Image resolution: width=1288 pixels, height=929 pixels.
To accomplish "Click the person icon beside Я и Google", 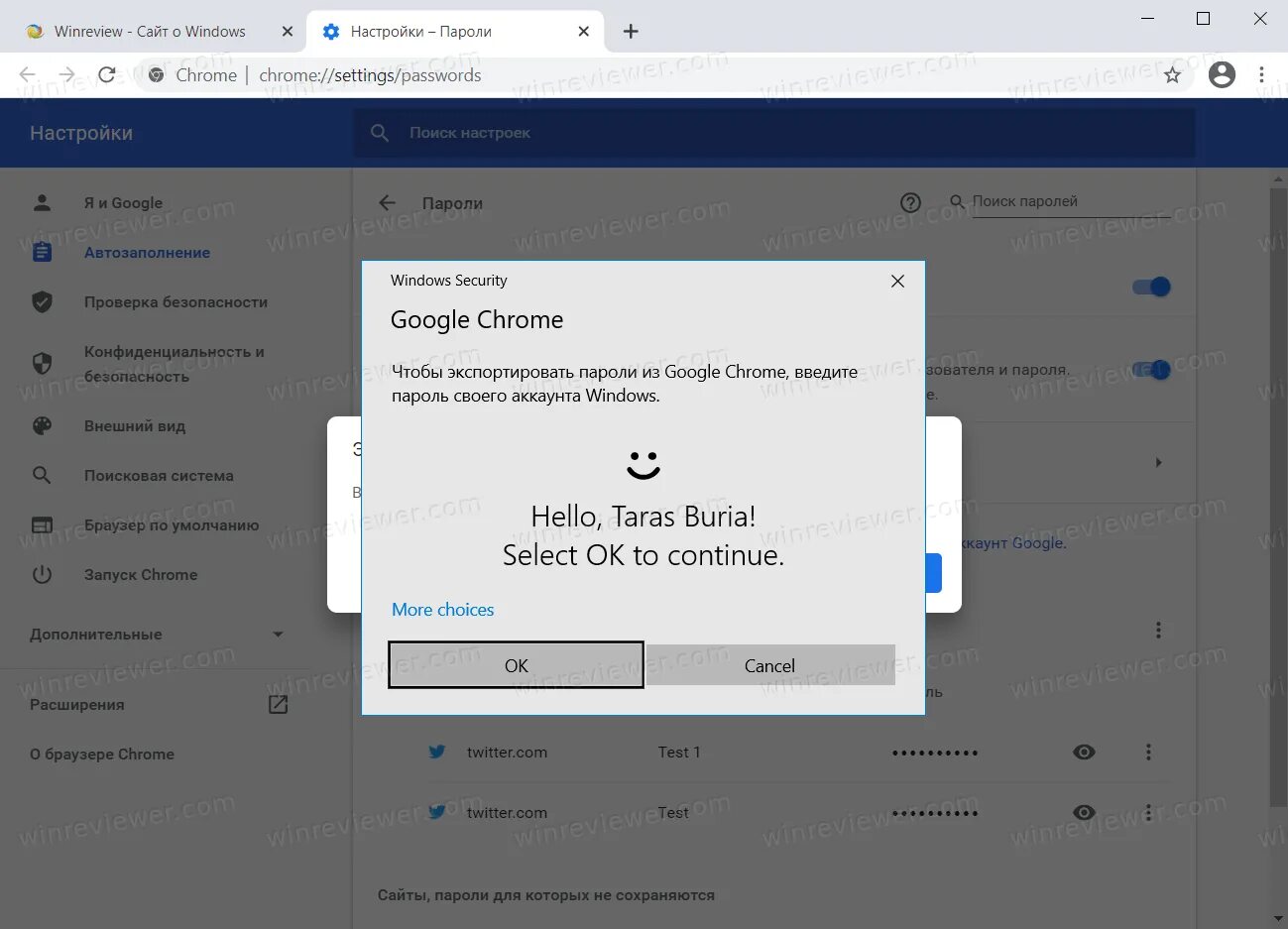I will click(x=42, y=202).
